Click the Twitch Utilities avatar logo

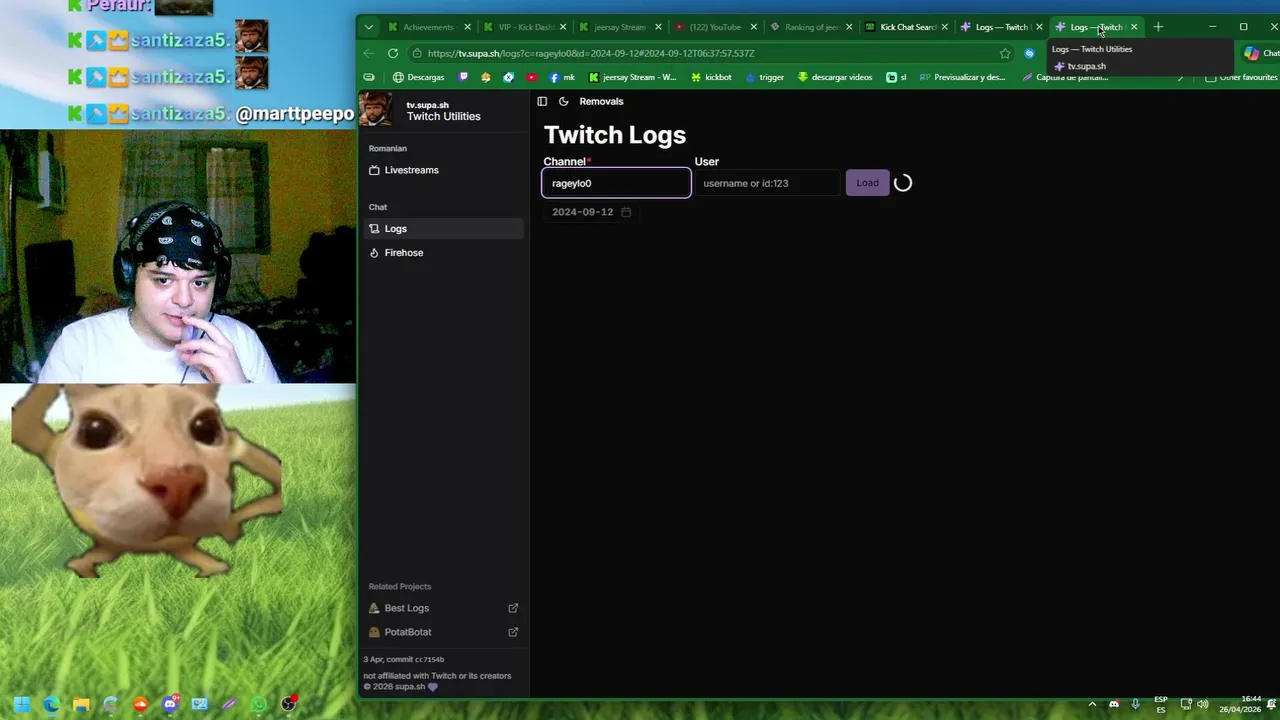coord(376,109)
